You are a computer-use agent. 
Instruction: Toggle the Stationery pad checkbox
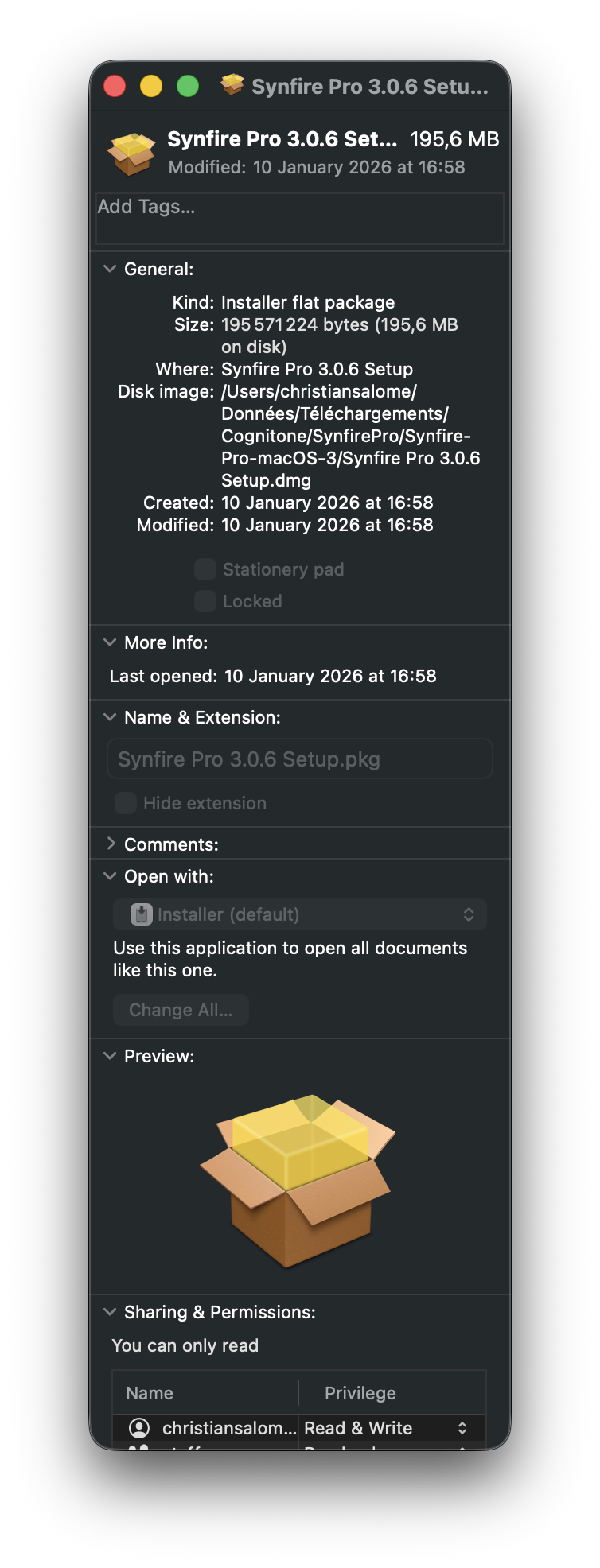pos(205,569)
